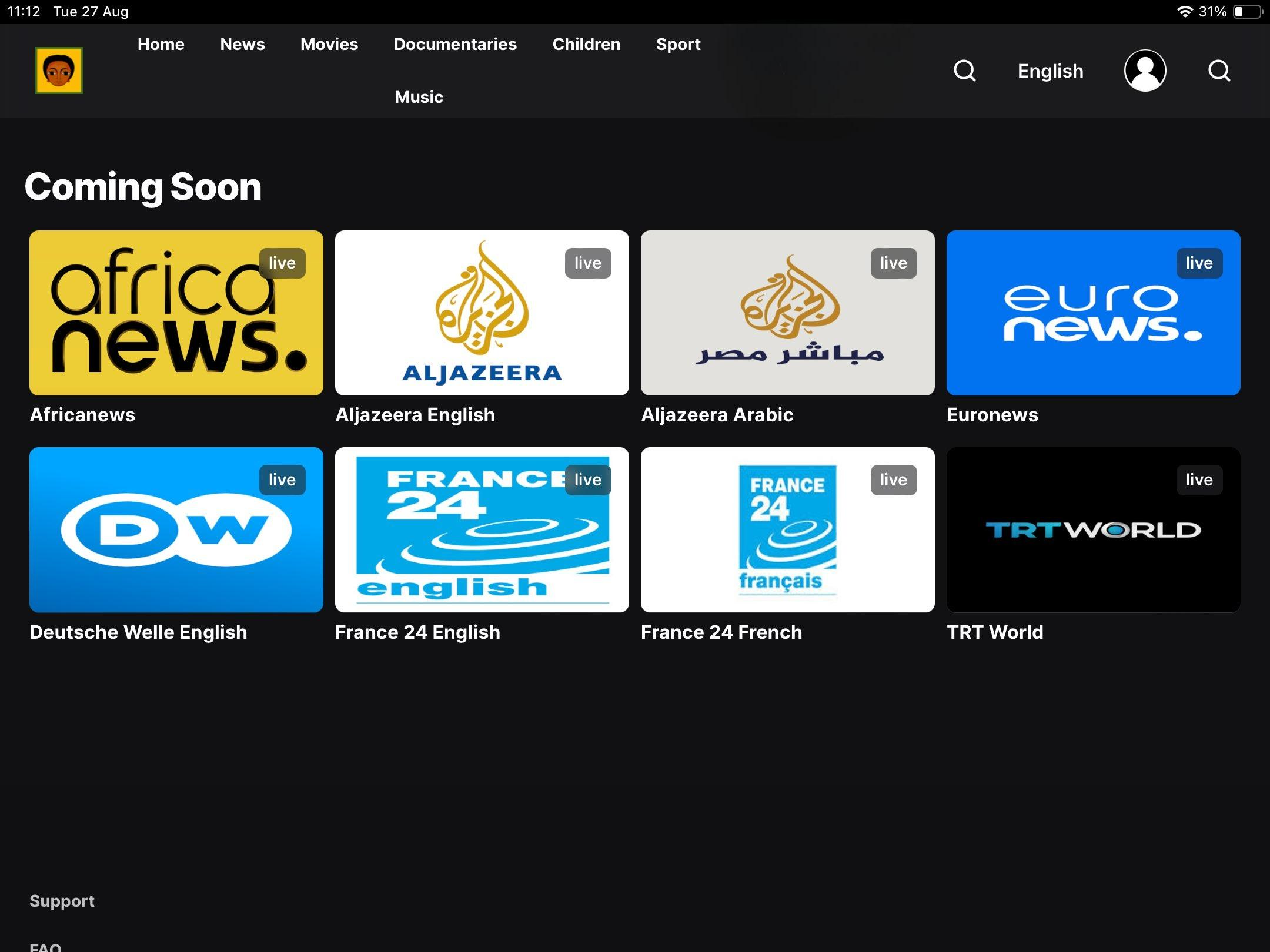
Task: Click the live badge on Deutsche Welle
Action: (282, 480)
